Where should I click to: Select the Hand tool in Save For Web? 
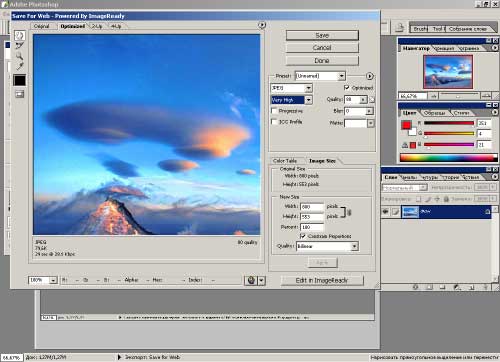point(20,35)
